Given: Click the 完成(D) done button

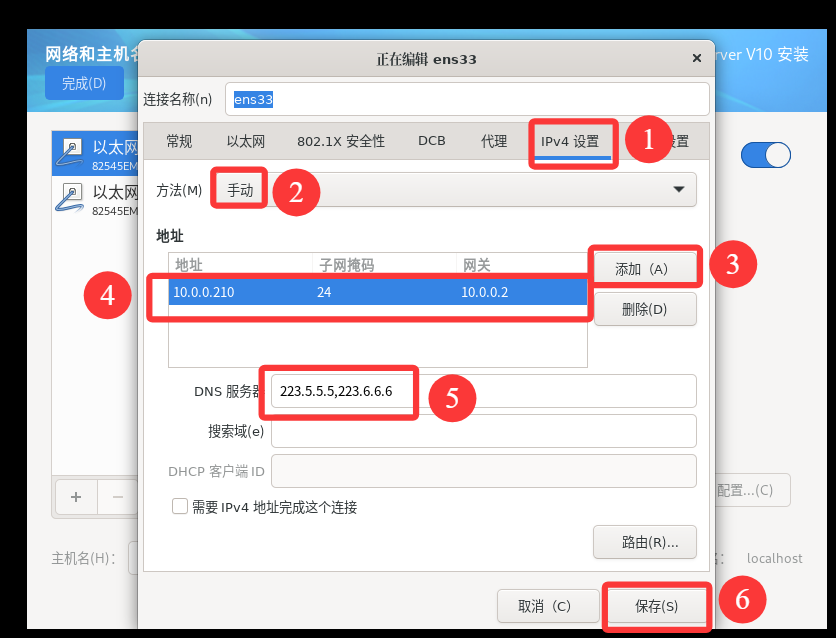Looking at the screenshot, I should point(84,84).
